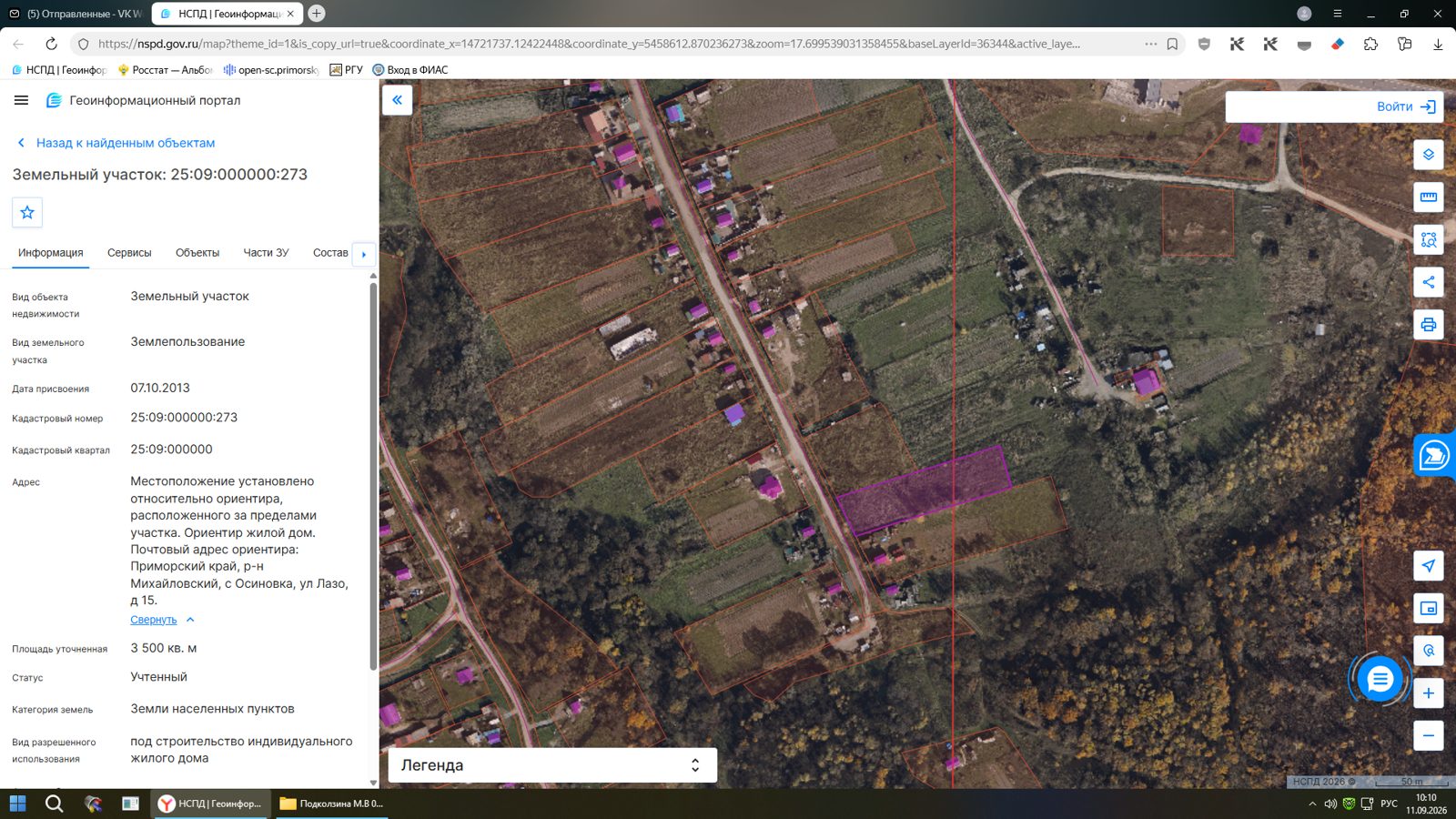Image resolution: width=1456 pixels, height=819 pixels.
Task: Share the current map view
Action: click(x=1428, y=282)
